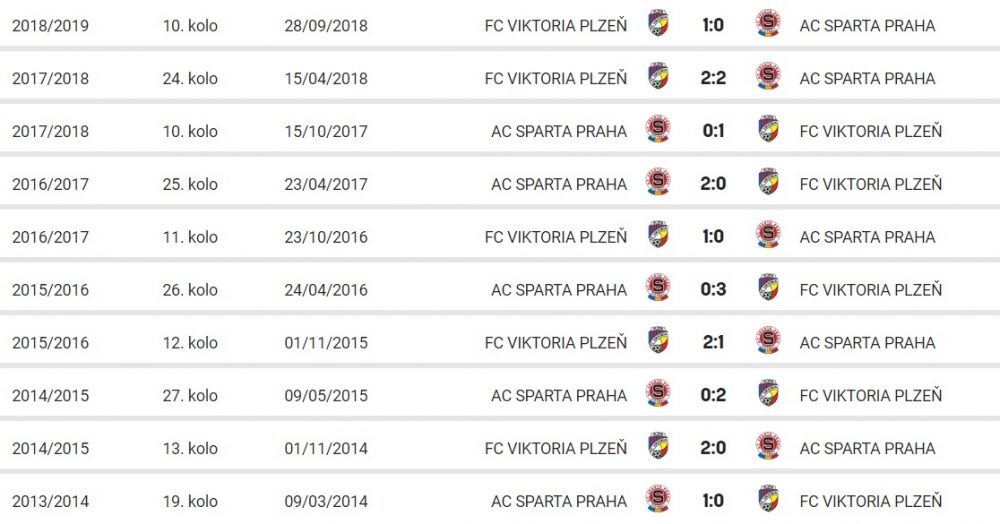Click Sparta Praha crest in 28/09/2018 match
The height and width of the screenshot is (524, 1000).
768,24
